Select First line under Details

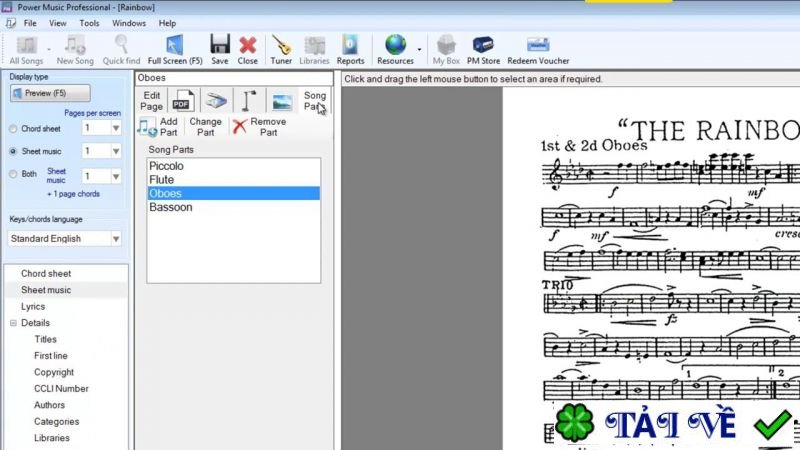pyautogui.click(x=51, y=356)
